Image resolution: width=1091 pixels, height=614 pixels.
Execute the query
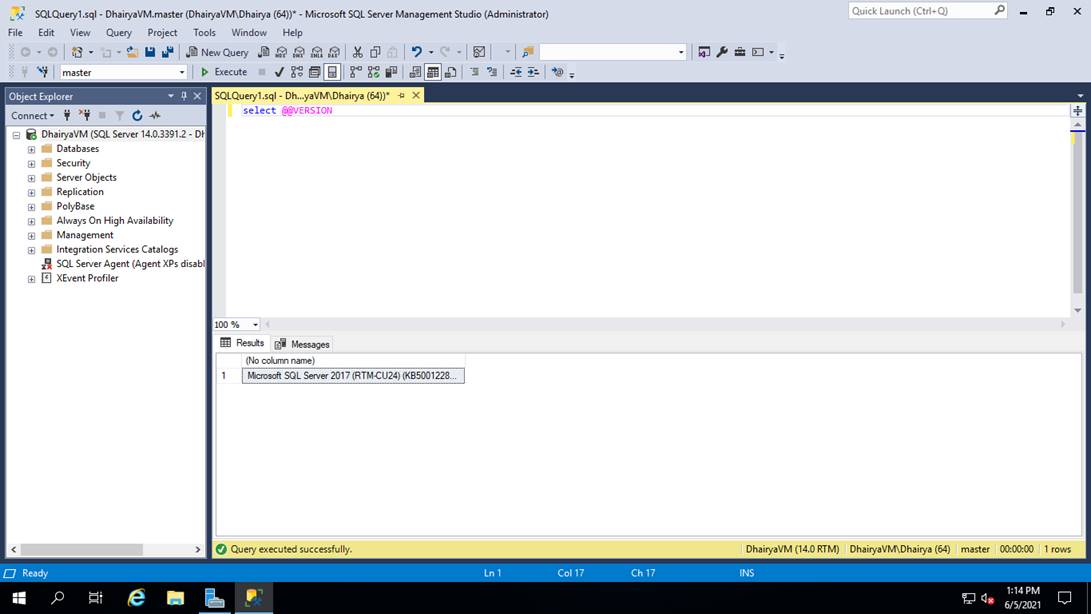coord(225,71)
